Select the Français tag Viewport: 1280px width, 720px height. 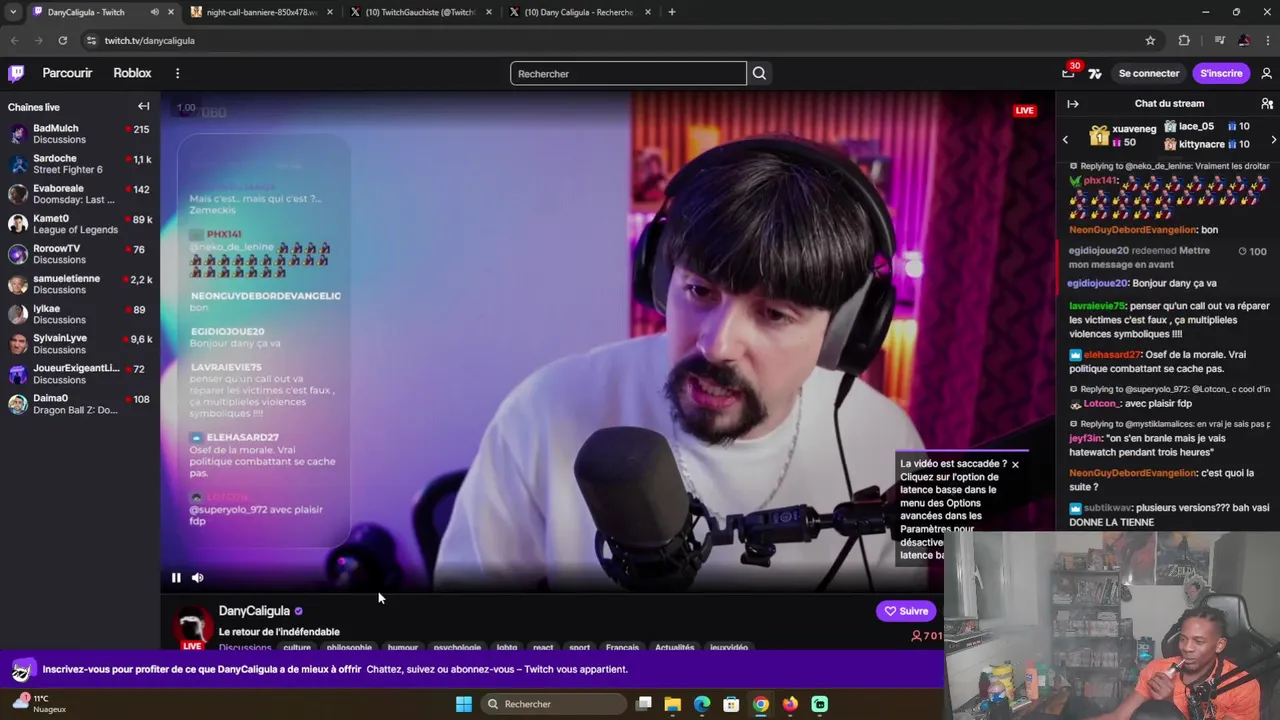622,647
